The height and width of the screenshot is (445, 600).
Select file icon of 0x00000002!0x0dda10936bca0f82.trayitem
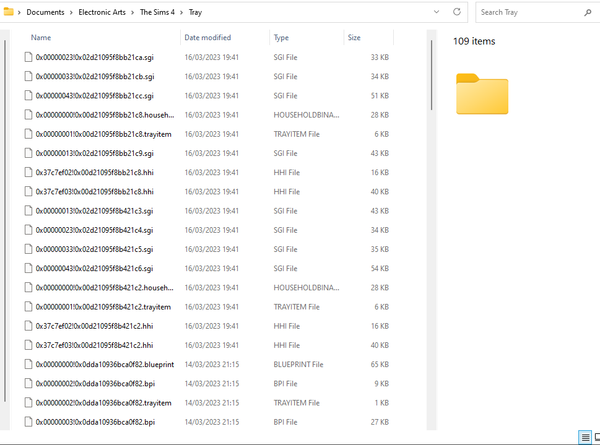coord(28,403)
